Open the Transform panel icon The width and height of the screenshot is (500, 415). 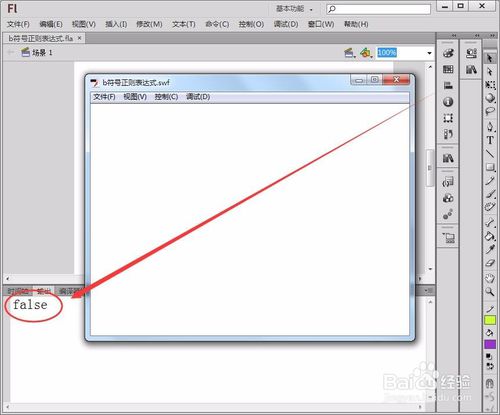tap(448, 118)
